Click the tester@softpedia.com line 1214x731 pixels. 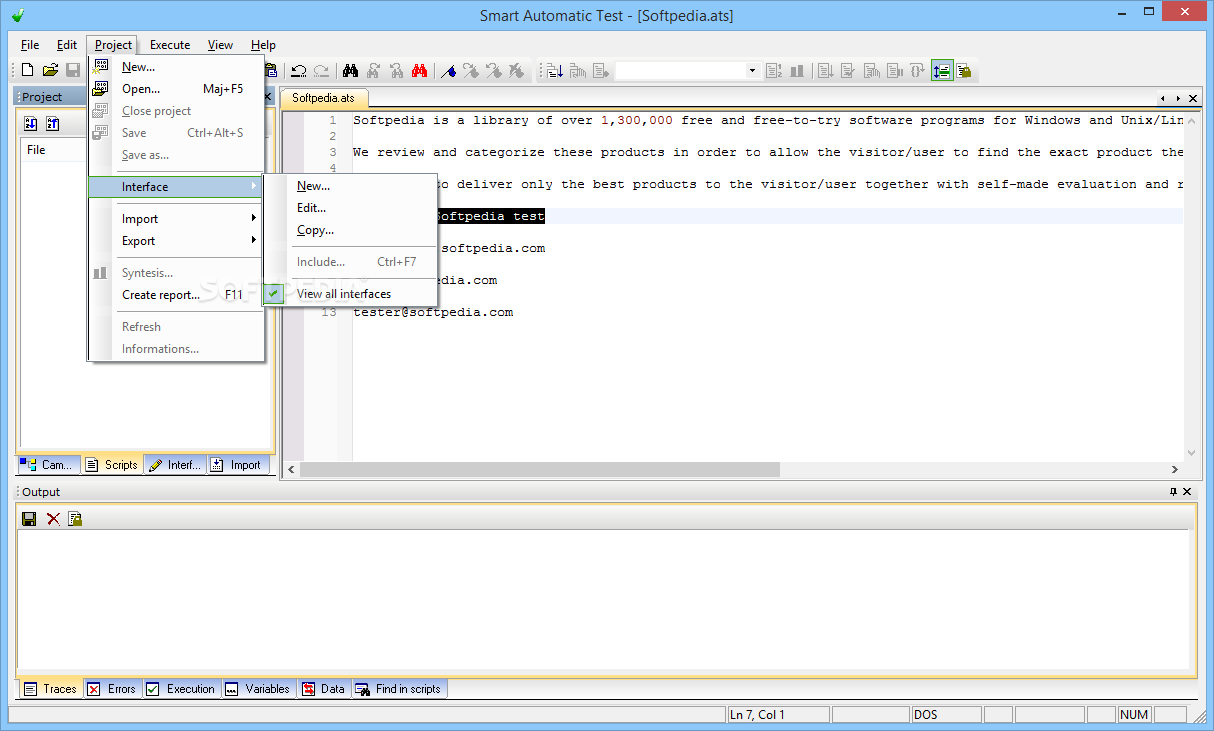433,312
